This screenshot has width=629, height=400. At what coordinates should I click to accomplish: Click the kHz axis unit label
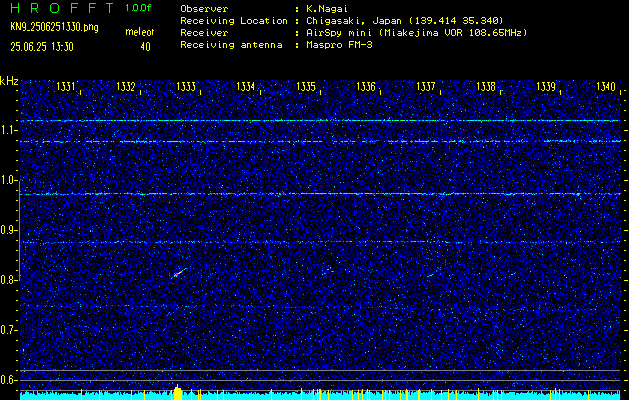pos(9,81)
